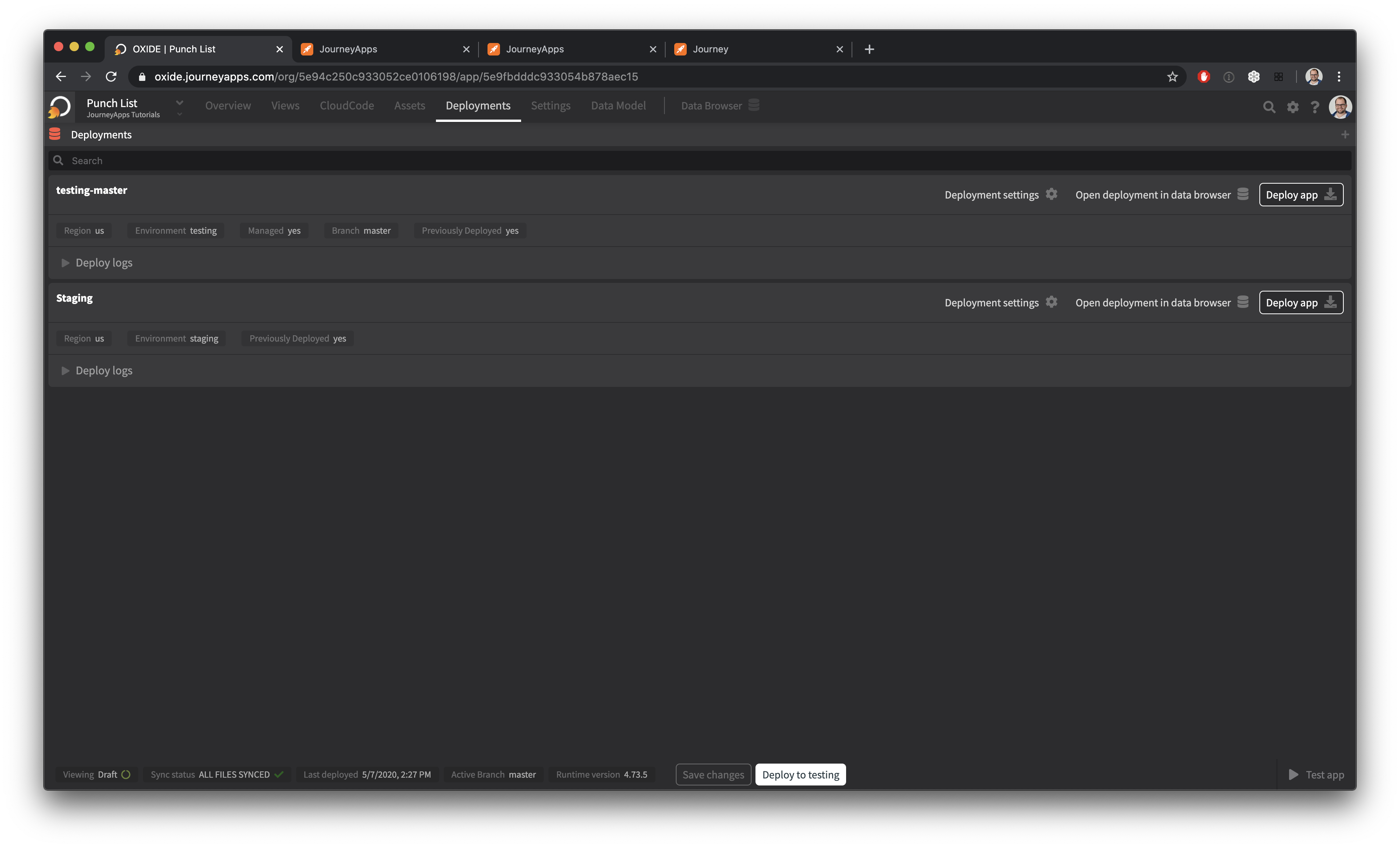Image resolution: width=1400 pixels, height=848 pixels.
Task: Switch to the Views tab
Action: tap(285, 106)
